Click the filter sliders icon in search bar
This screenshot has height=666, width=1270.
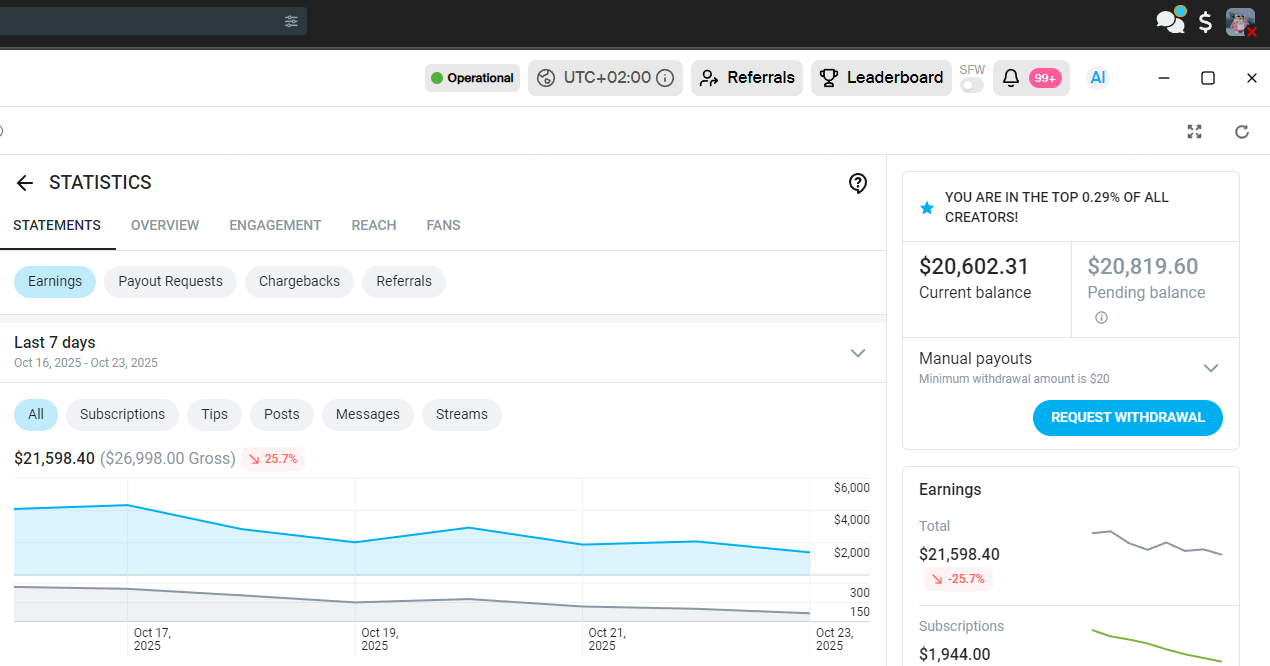tap(291, 21)
